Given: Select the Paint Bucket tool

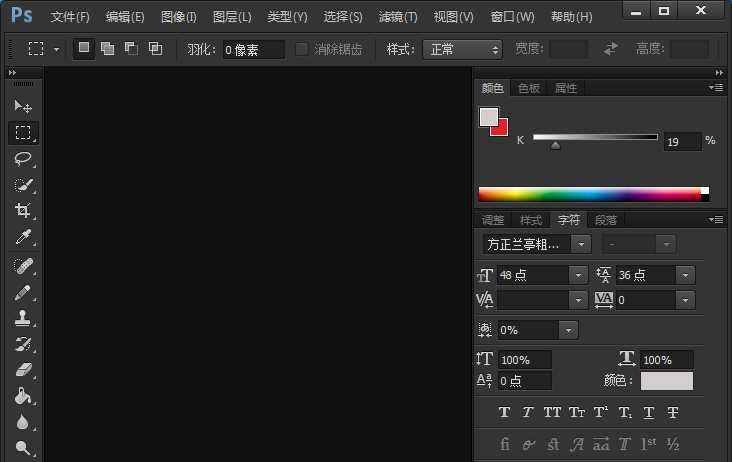Looking at the screenshot, I should [22, 396].
